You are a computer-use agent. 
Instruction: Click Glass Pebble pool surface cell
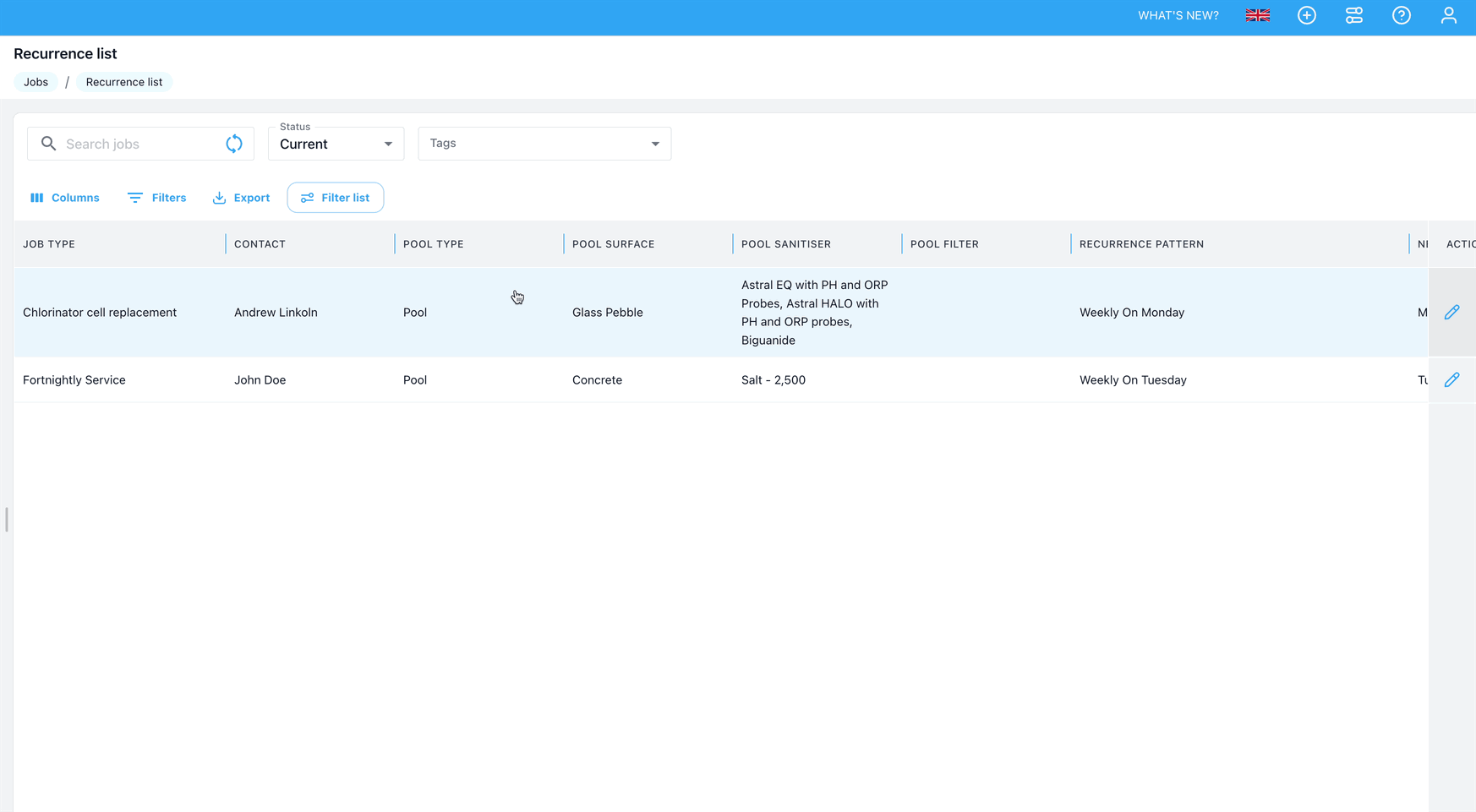[607, 313]
